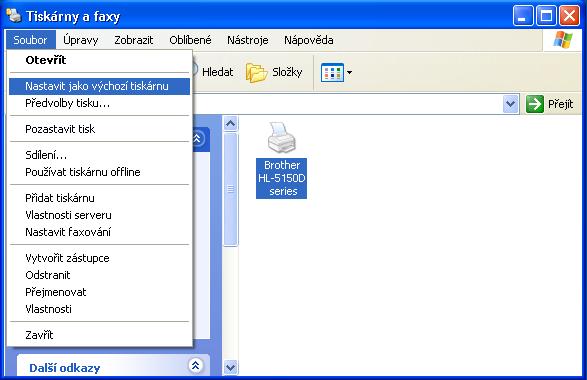Screen dimensions: 587x380
Task: Select Odstranit from the menu
Action: point(99,275)
